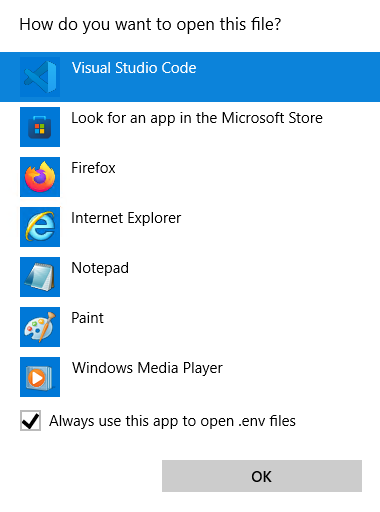Choose the 'Paint' label

87,318
